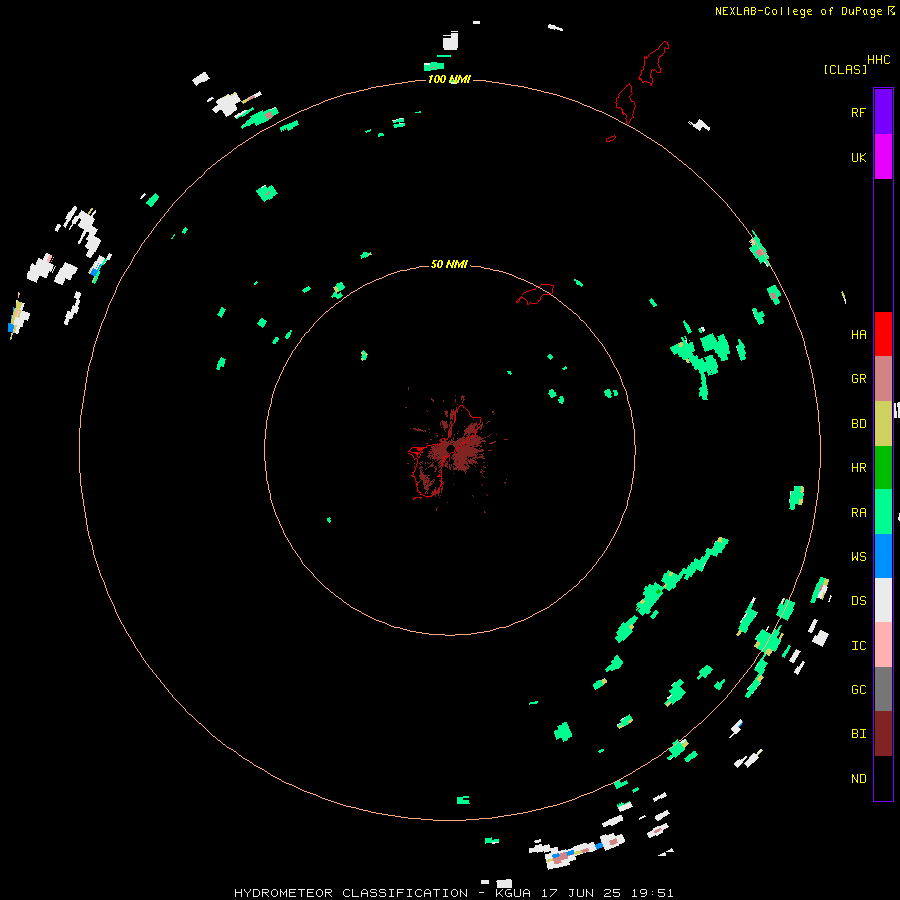The height and width of the screenshot is (900, 900).
Task: Click the black radar site dot at center
Action: (451, 448)
